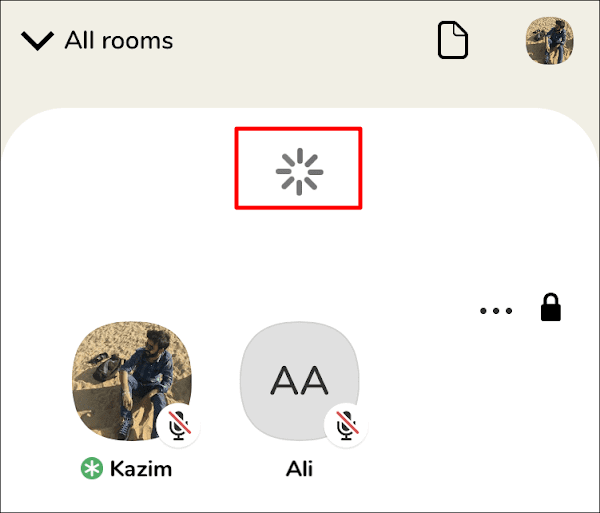Viewport: 600px width, 513px height.
Task: Collapse room using the down chevron
Action: click(x=37, y=41)
